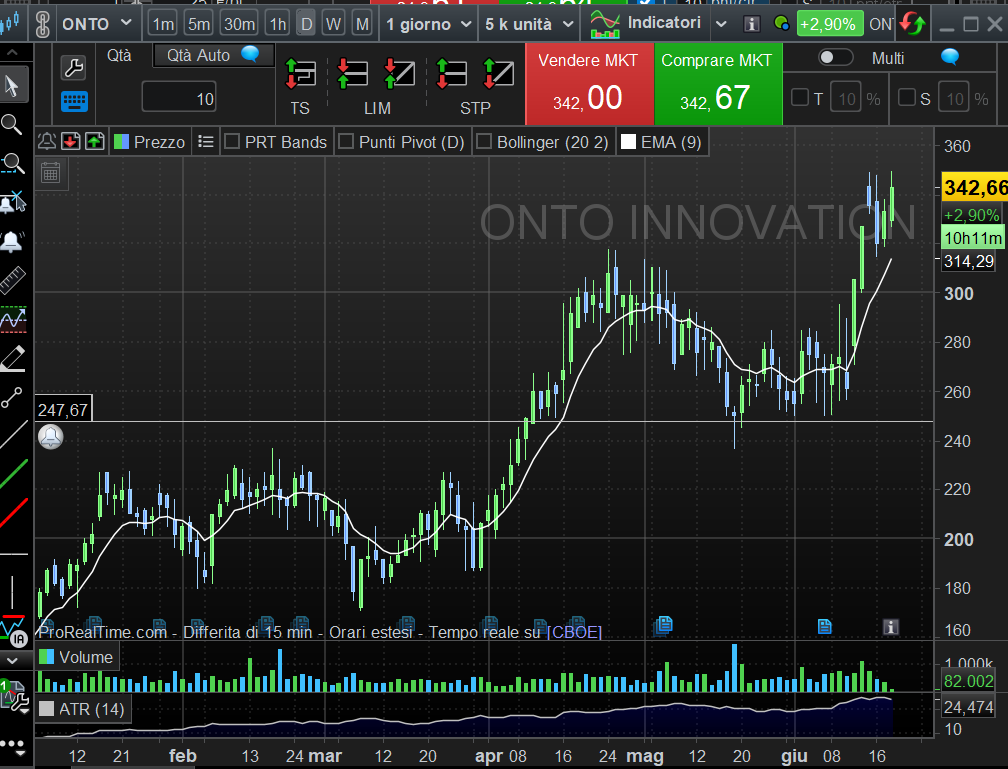
Task: Select the vertical line tool
Action: [x=12, y=592]
